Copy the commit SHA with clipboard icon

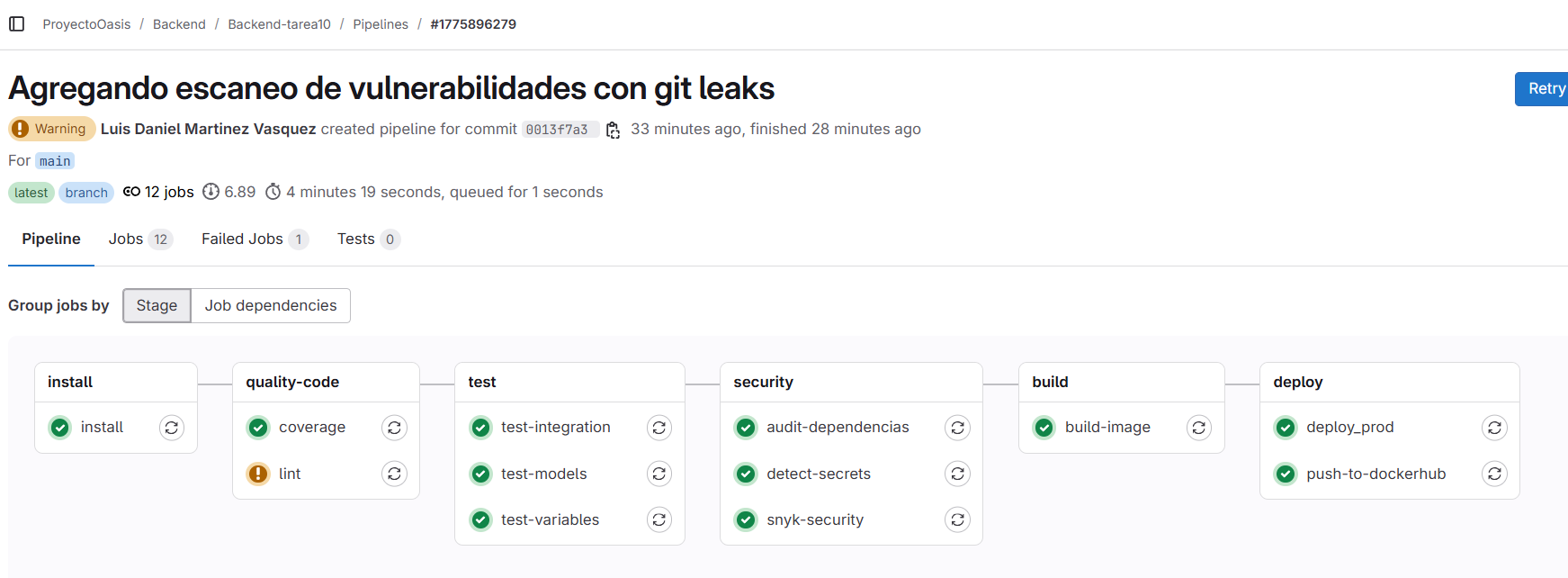click(x=613, y=130)
